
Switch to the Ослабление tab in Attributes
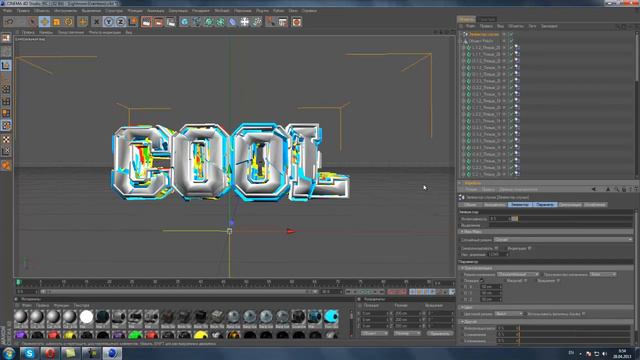coord(595,204)
